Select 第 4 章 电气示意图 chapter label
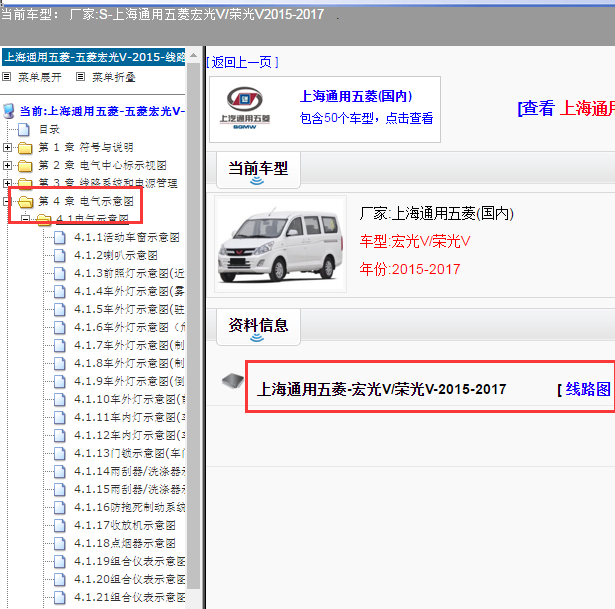Image resolution: width=615 pixels, height=609 pixels. pyautogui.click(x=86, y=202)
